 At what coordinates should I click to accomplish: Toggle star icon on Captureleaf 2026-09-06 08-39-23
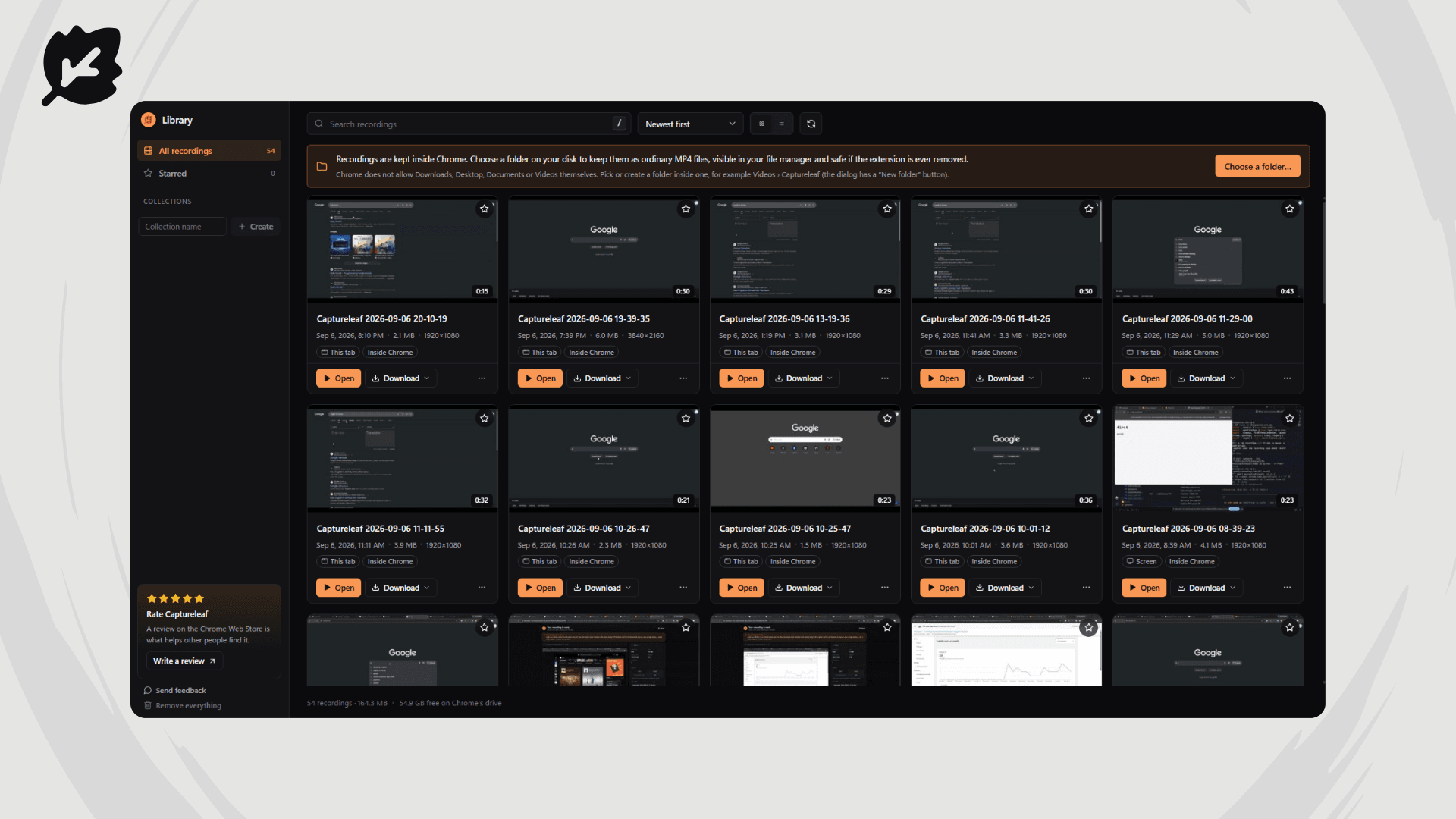coord(1290,419)
